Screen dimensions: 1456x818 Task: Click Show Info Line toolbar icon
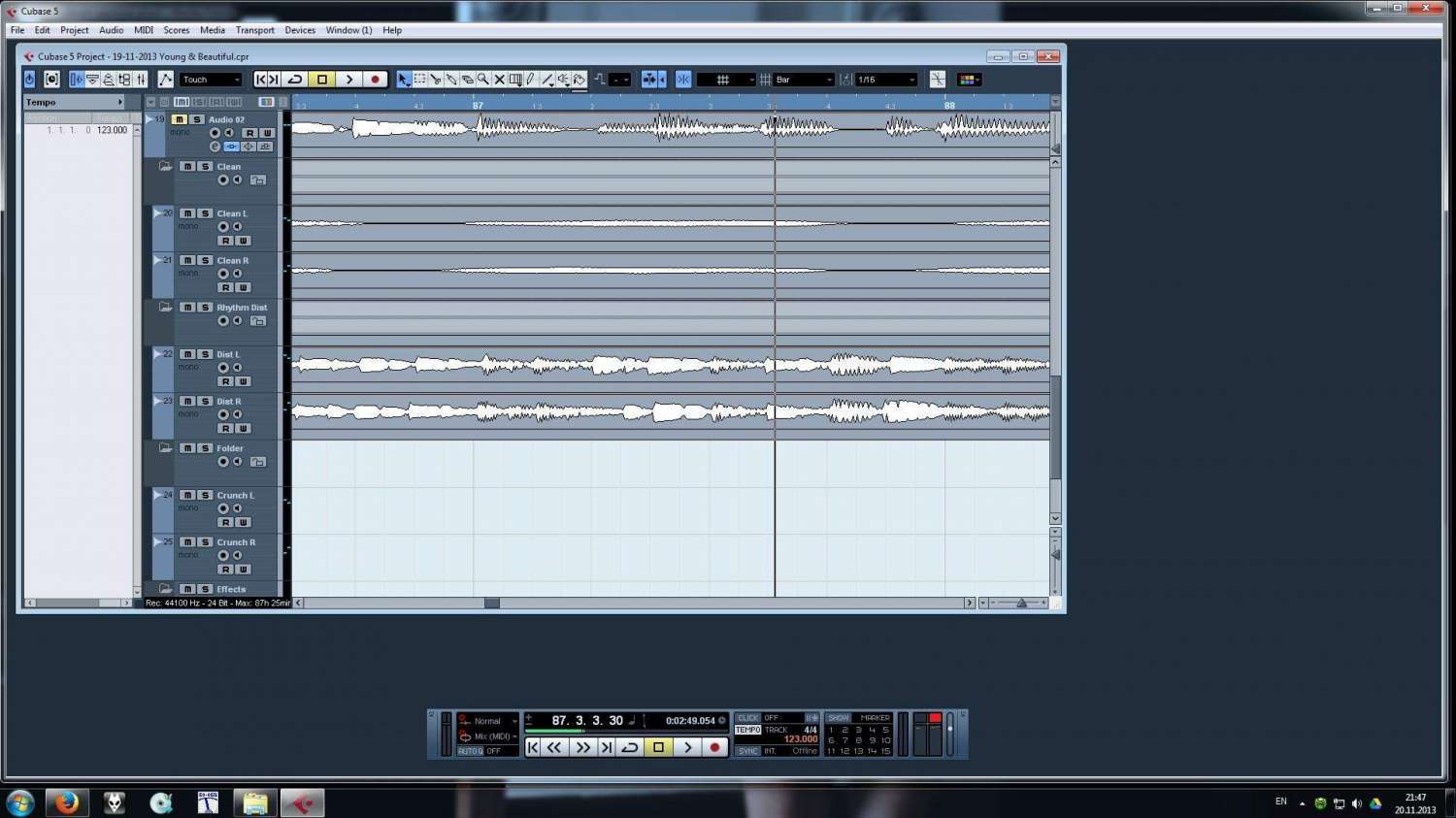(x=92, y=80)
